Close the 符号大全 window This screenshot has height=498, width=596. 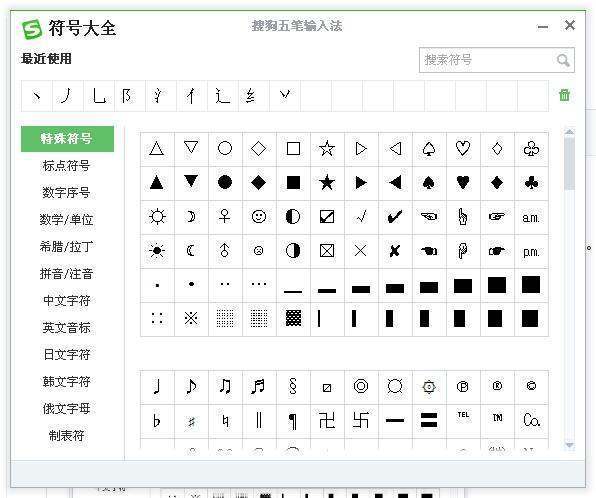[569, 25]
